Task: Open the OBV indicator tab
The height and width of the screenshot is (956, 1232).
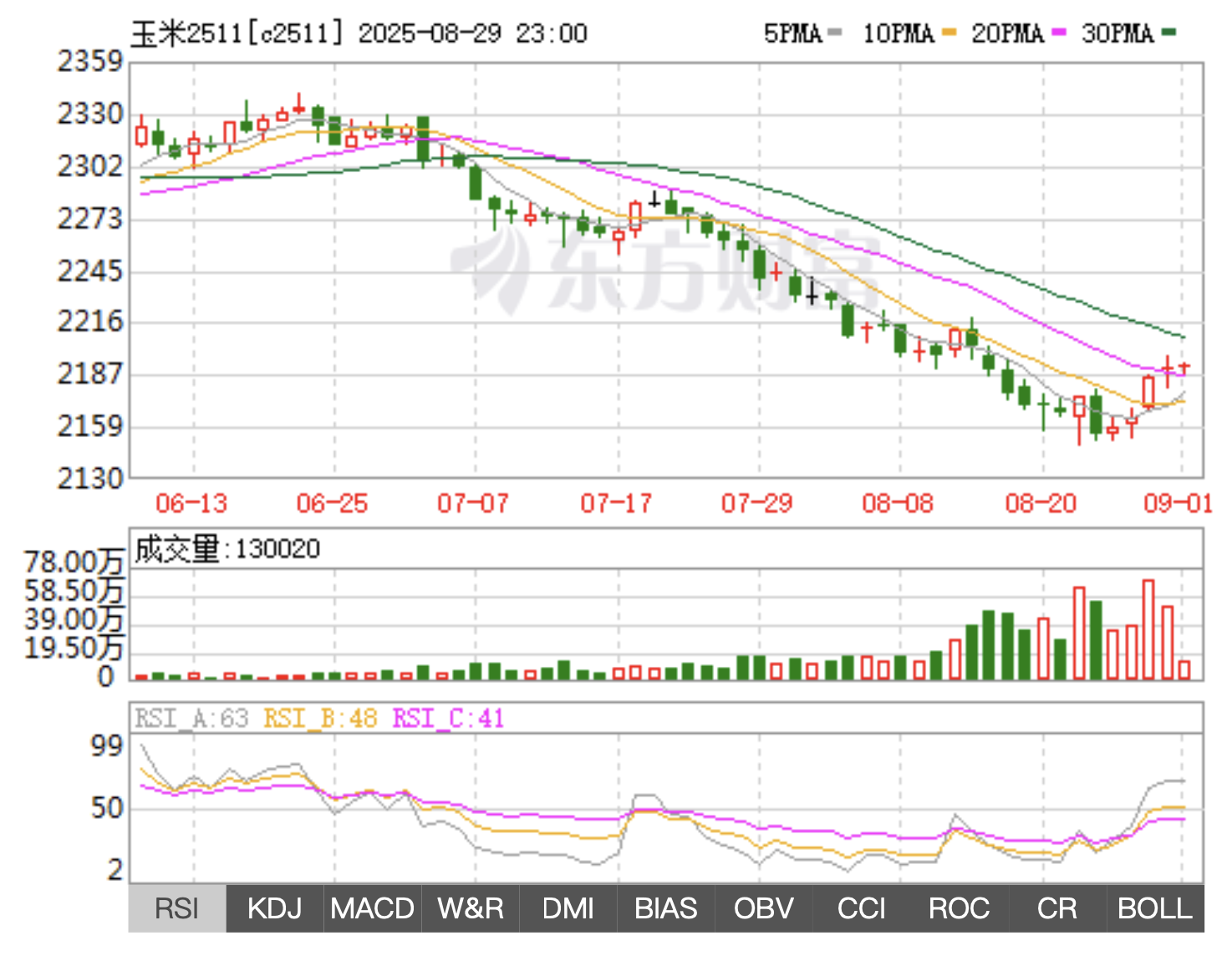Action: tap(763, 909)
